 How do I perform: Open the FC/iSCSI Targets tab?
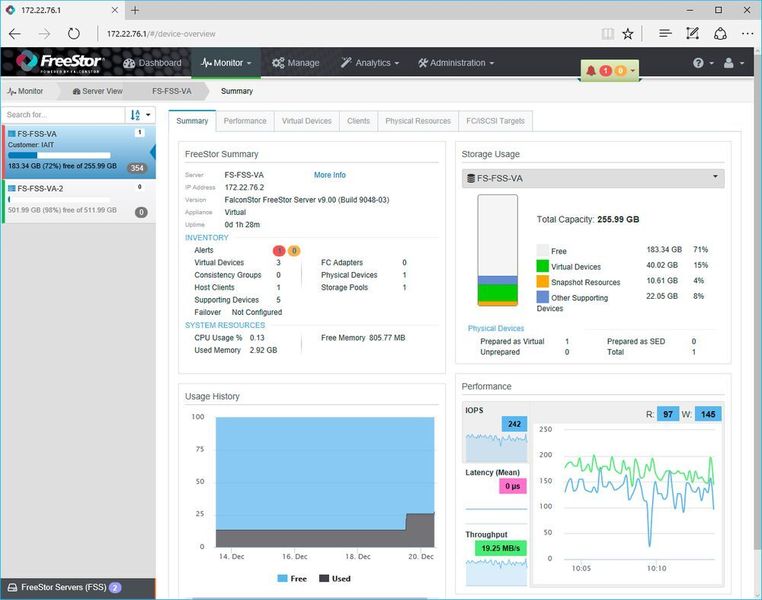point(494,121)
